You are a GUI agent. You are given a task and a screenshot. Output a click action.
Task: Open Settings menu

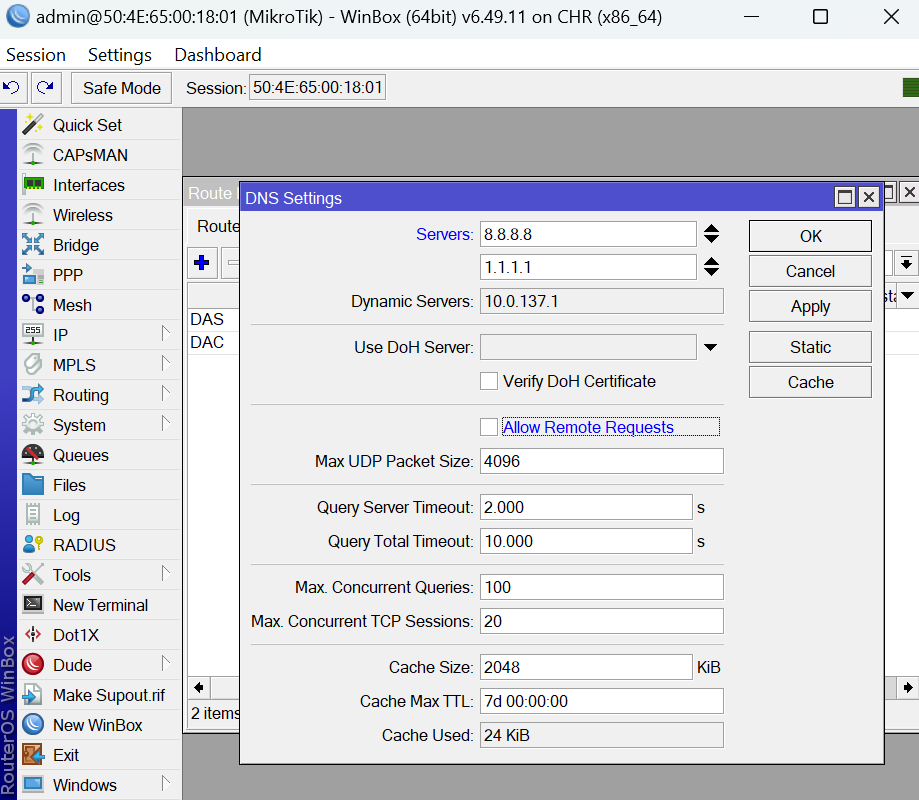click(x=120, y=55)
